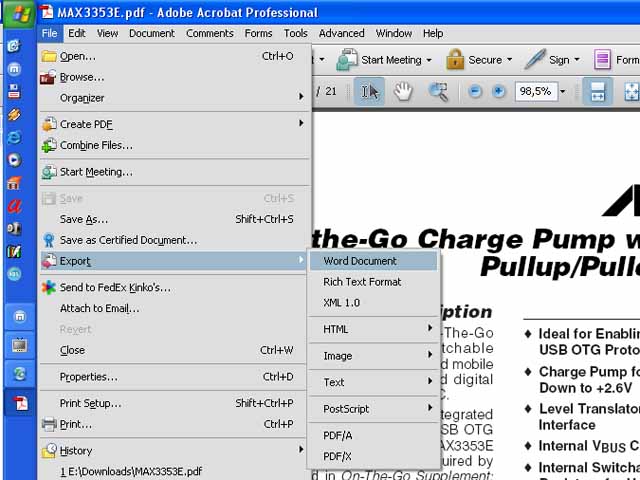This screenshot has width=640, height=480.
Task: Open the Tools menu
Action: (296, 33)
